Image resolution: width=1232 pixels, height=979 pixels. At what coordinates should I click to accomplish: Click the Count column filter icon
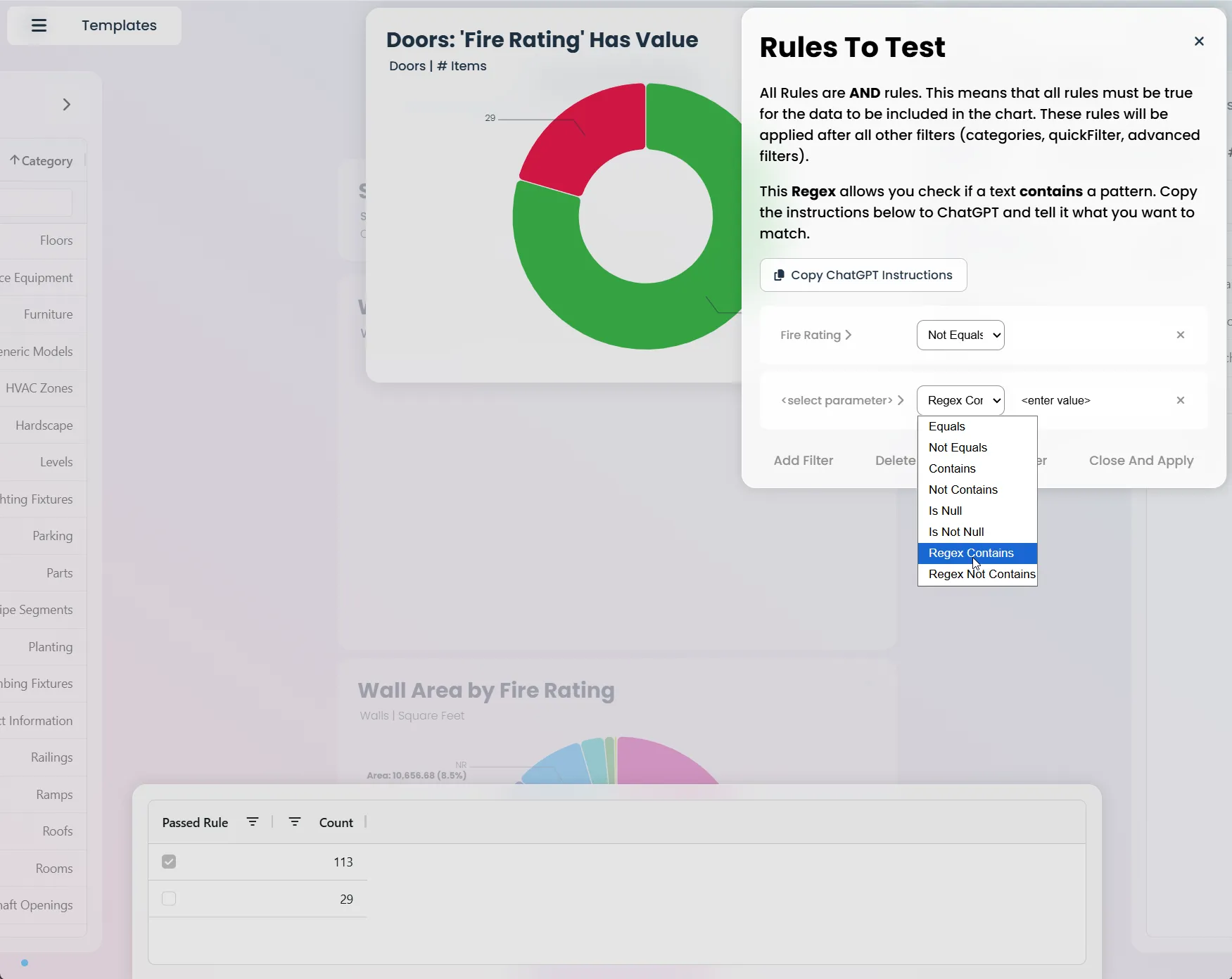click(x=295, y=821)
